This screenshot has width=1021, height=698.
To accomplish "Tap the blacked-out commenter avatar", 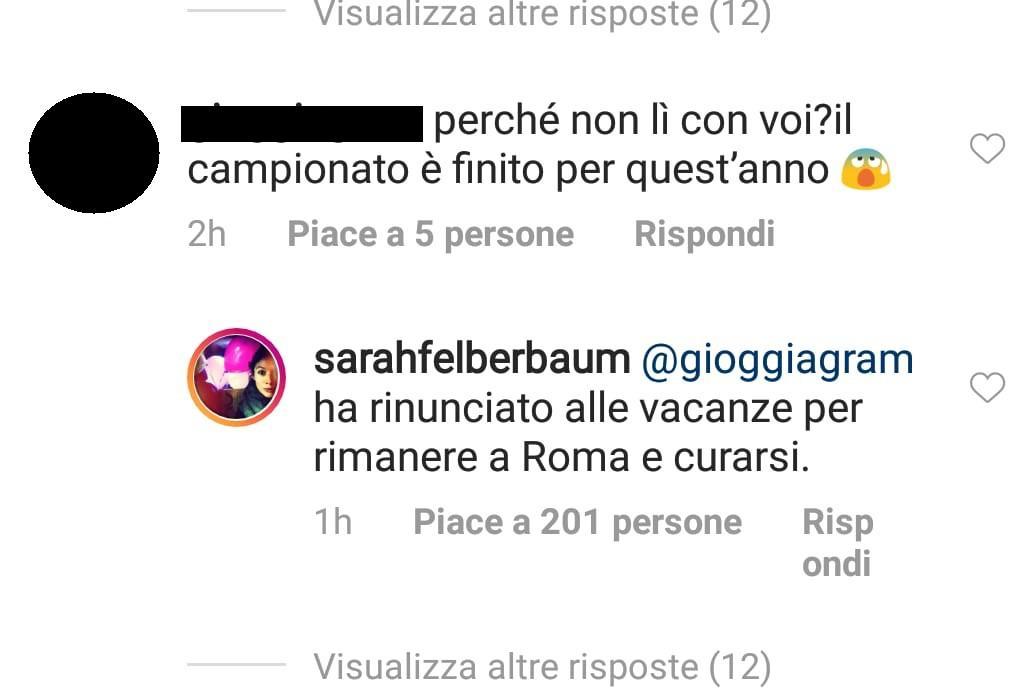I will 94,152.
